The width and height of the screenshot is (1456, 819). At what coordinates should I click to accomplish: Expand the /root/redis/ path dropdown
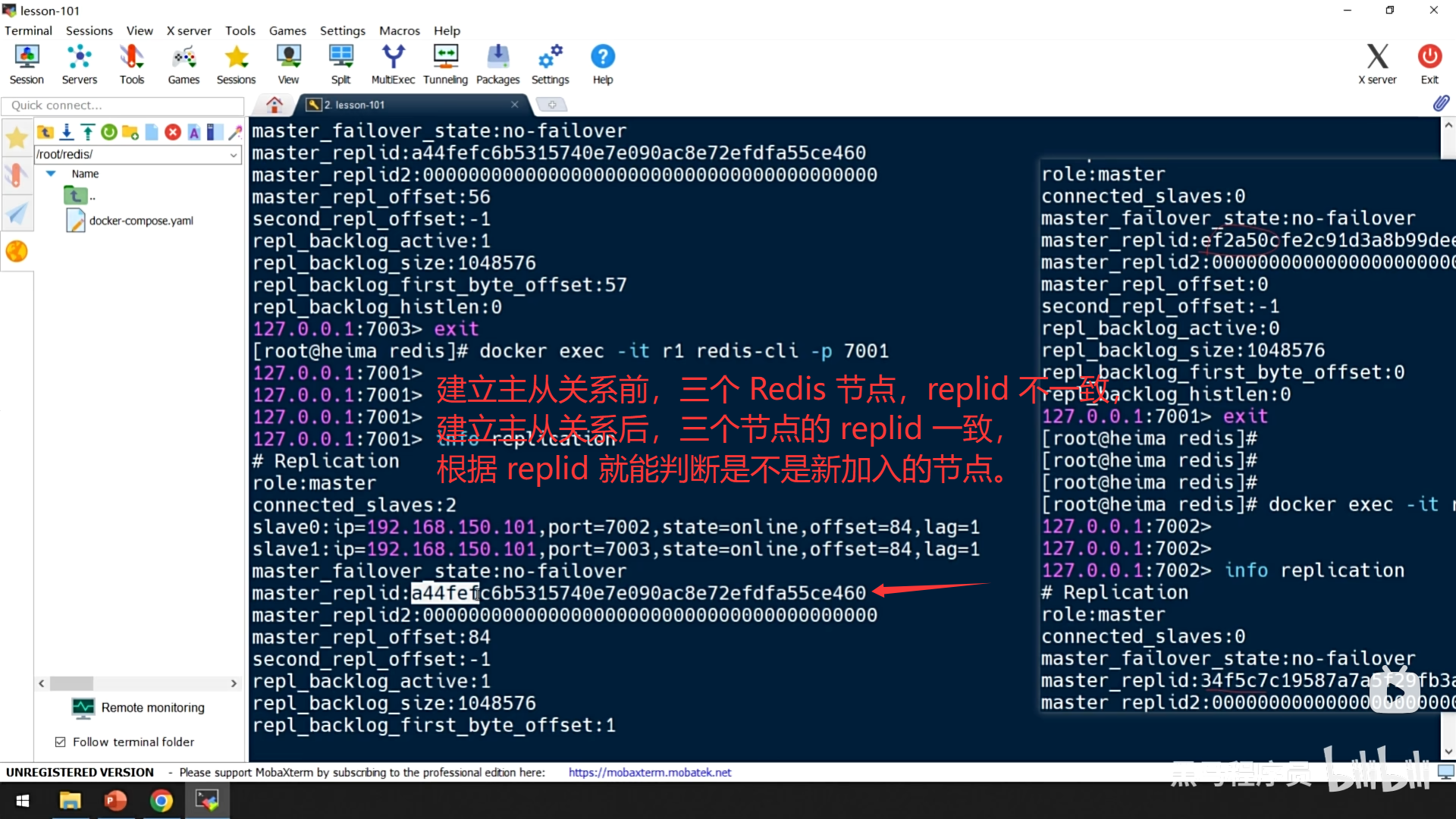pos(234,155)
